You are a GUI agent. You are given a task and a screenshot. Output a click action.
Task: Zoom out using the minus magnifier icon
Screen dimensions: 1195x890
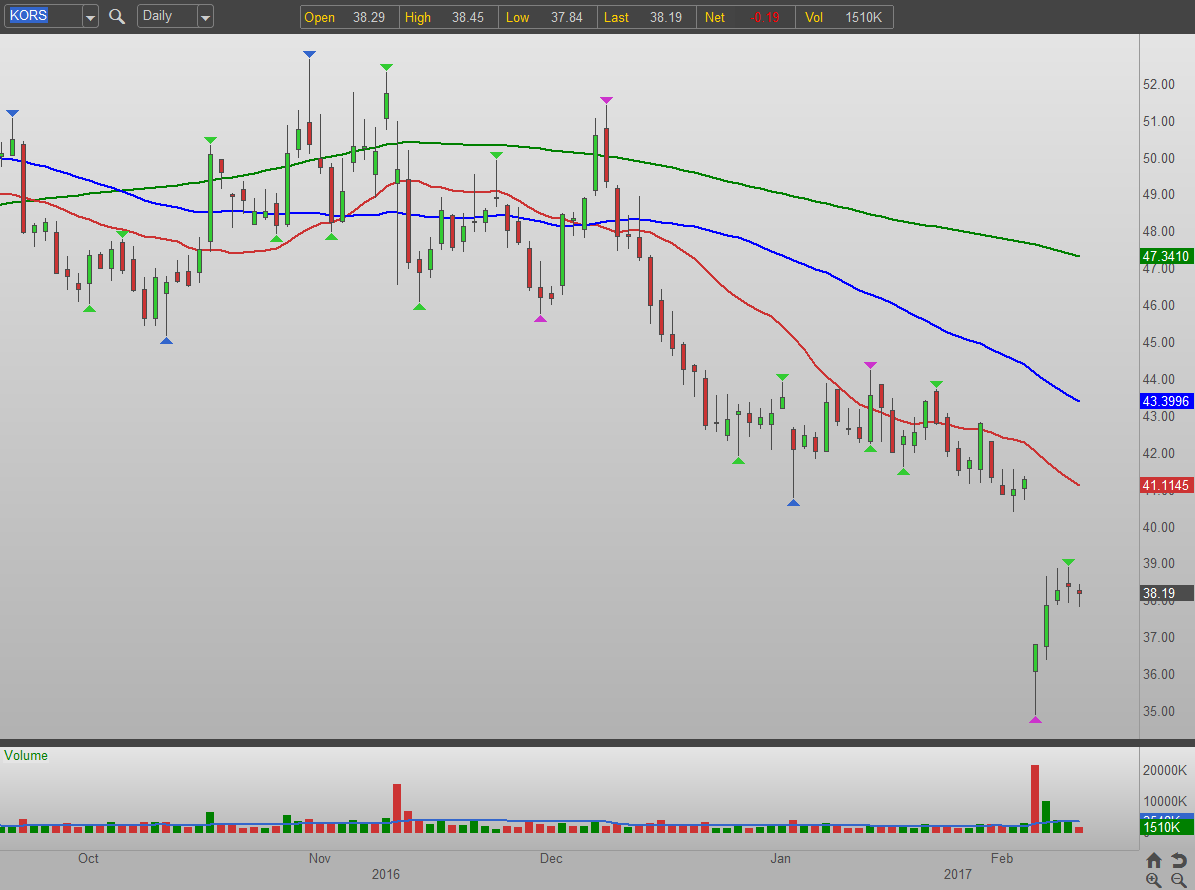[x=1177, y=880]
